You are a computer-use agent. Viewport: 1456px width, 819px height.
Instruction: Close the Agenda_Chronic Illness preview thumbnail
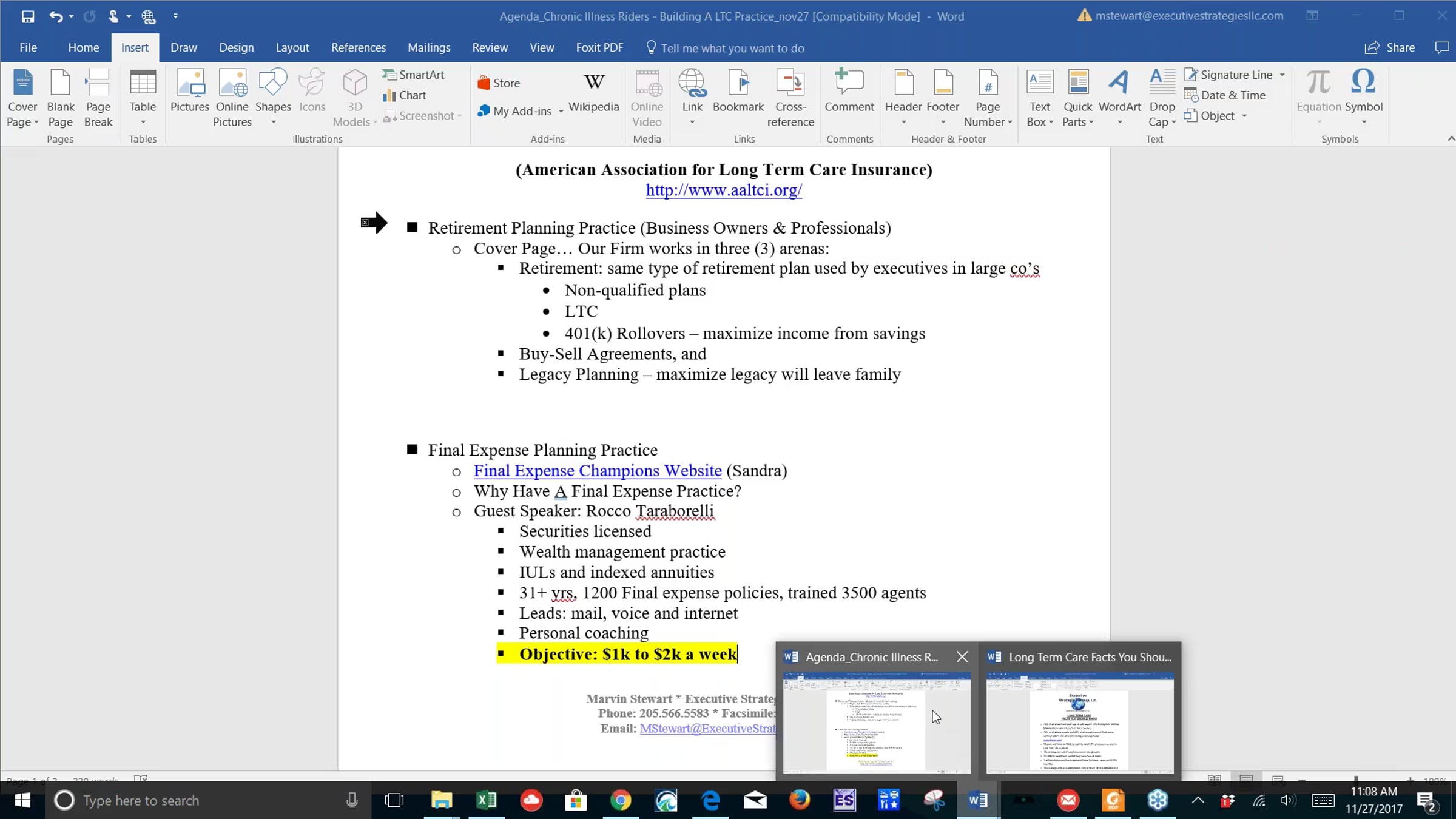point(962,657)
